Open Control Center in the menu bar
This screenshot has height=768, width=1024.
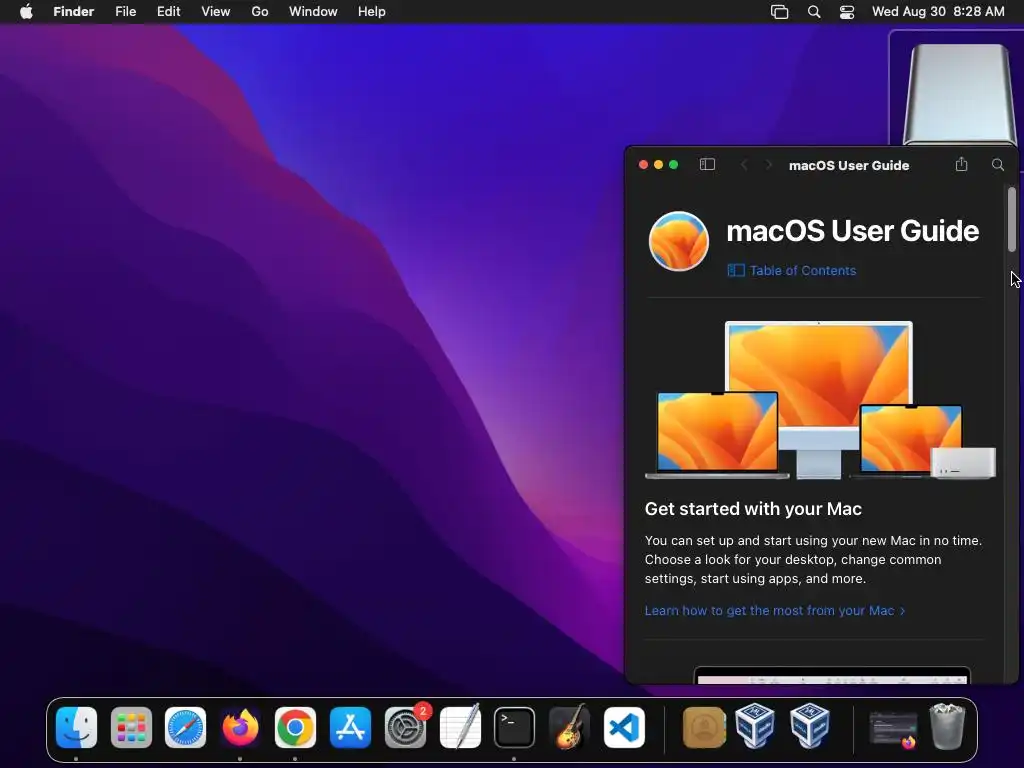click(847, 12)
